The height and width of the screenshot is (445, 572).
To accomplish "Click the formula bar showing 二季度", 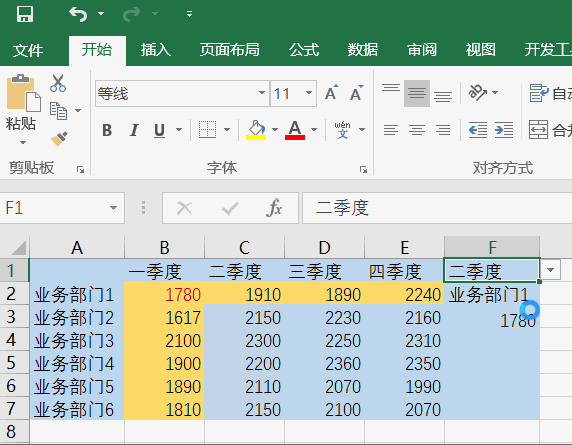I will pos(437,208).
